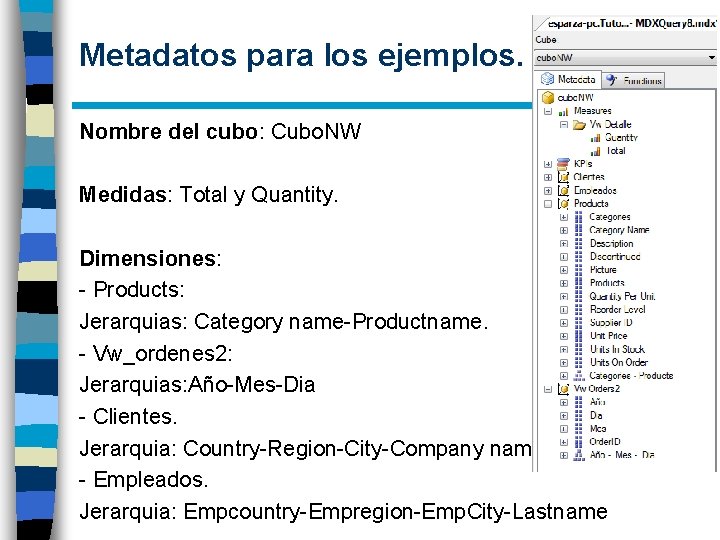Select the Año - Mes - Dia hierarchy

point(622,455)
